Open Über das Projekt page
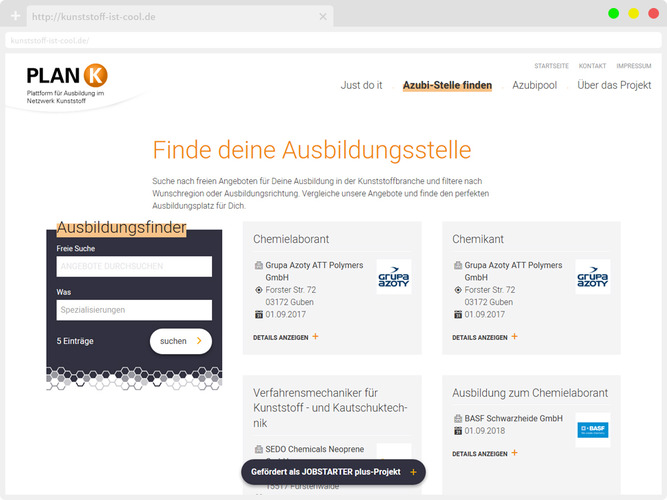The height and width of the screenshot is (500, 667). coord(614,86)
